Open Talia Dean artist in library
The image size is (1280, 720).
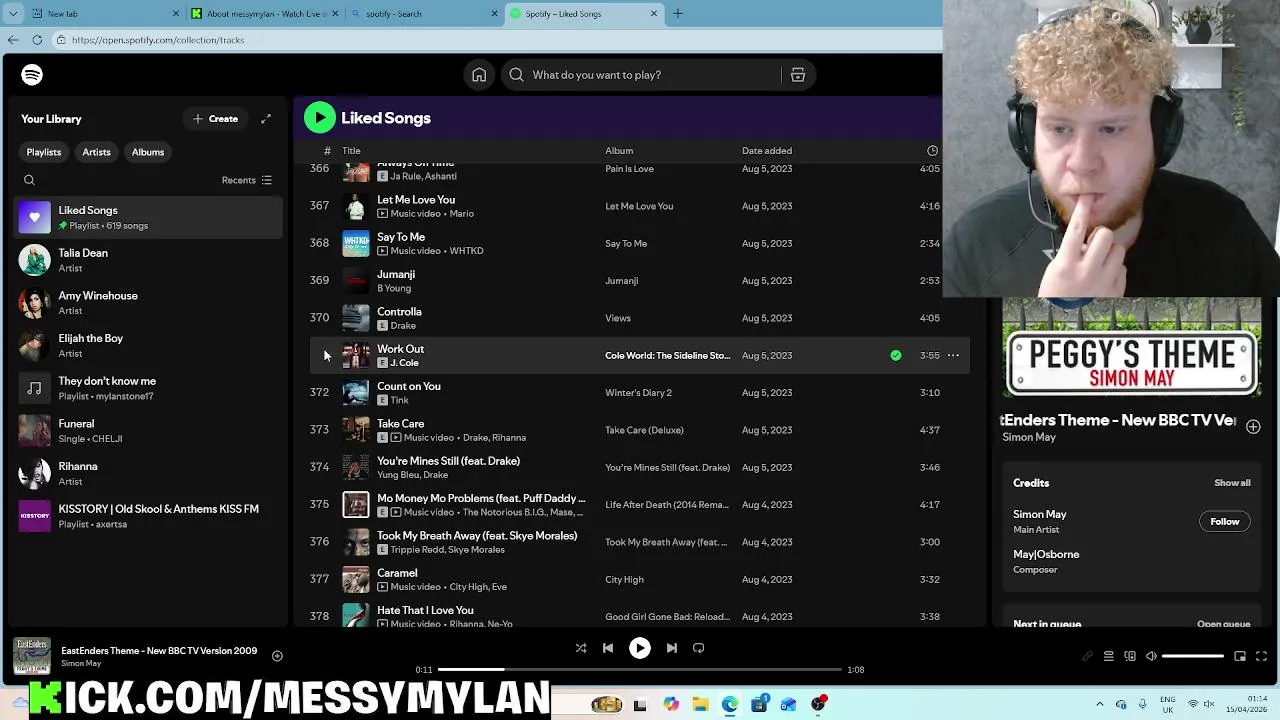[149, 260]
